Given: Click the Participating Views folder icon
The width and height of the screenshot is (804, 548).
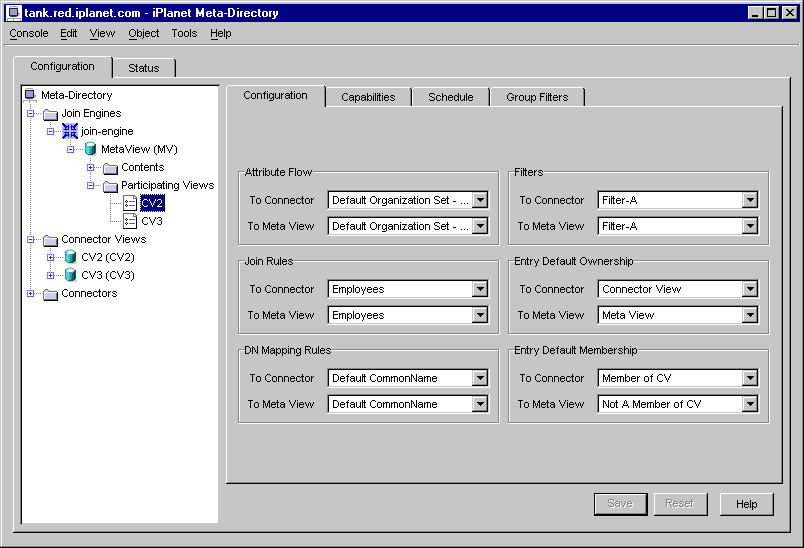Looking at the screenshot, I should click(110, 186).
